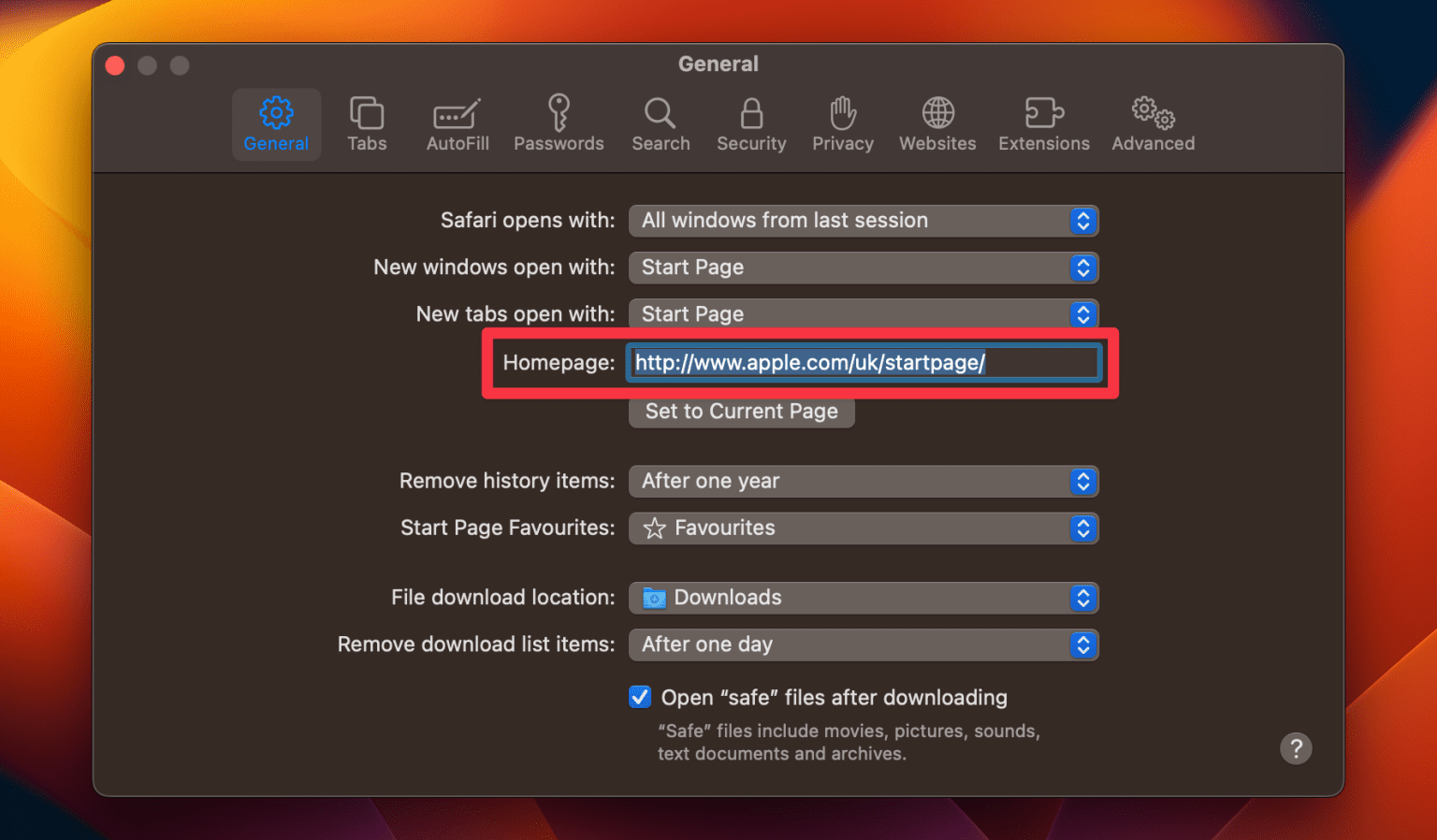Click inside the Homepage URL field
The image size is (1437, 840).
[863, 362]
